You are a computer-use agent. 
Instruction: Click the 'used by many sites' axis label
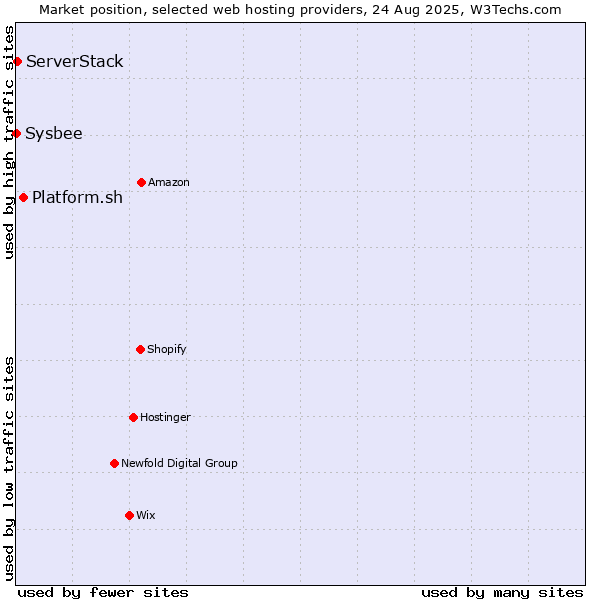(x=502, y=593)
